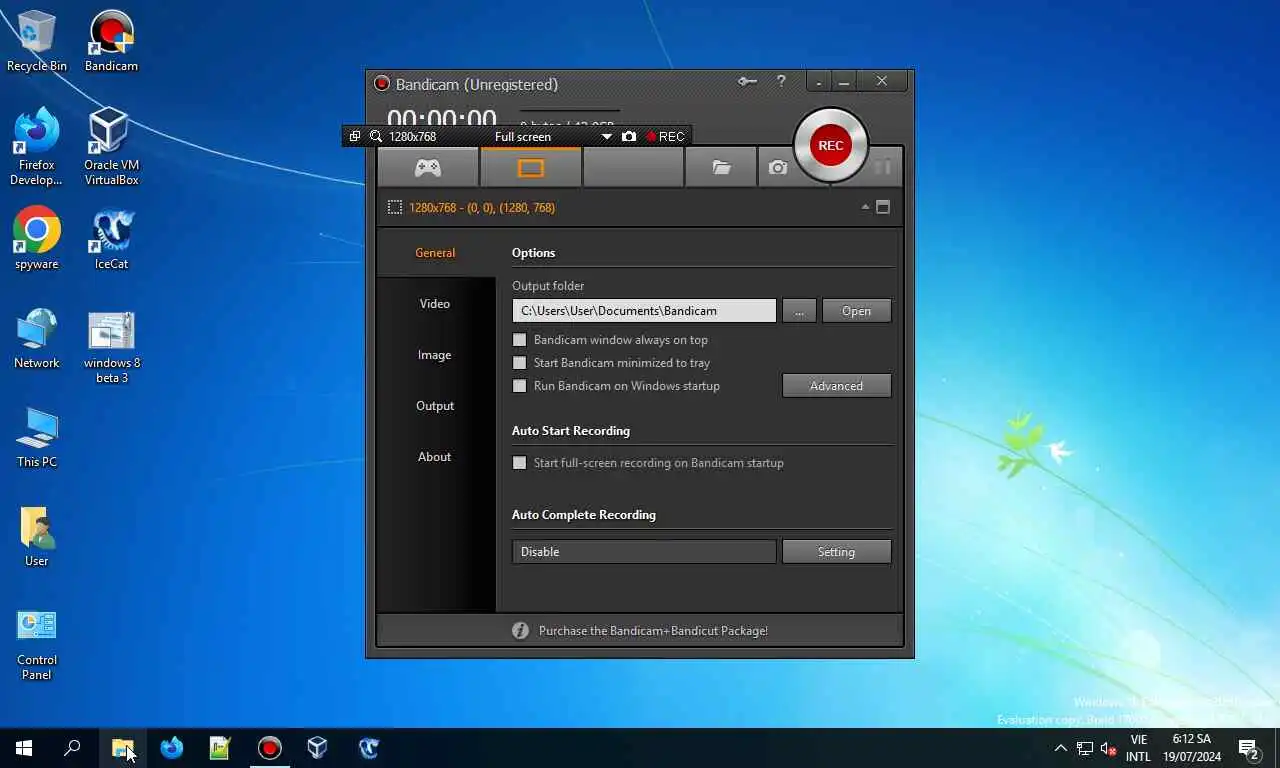This screenshot has height=768, width=1280.
Task: Enable Bandicam window always on top
Action: (519, 340)
